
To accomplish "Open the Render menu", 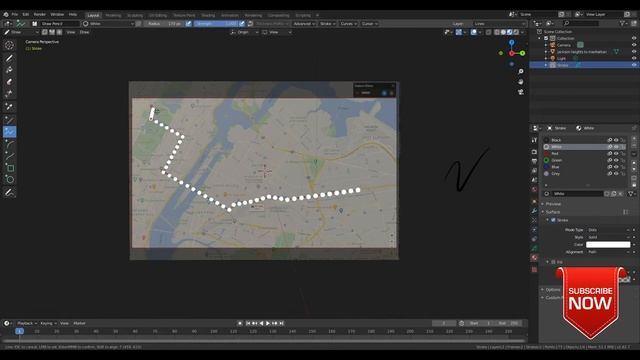I will tap(40, 14).
